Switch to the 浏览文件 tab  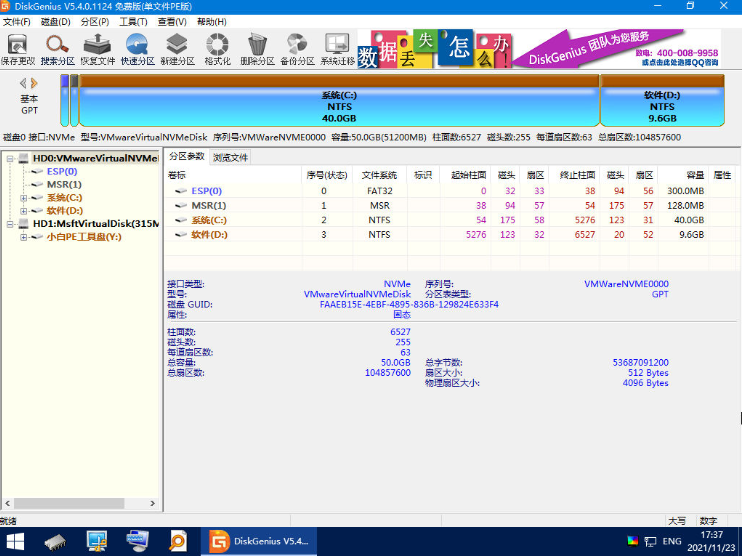(x=230, y=157)
